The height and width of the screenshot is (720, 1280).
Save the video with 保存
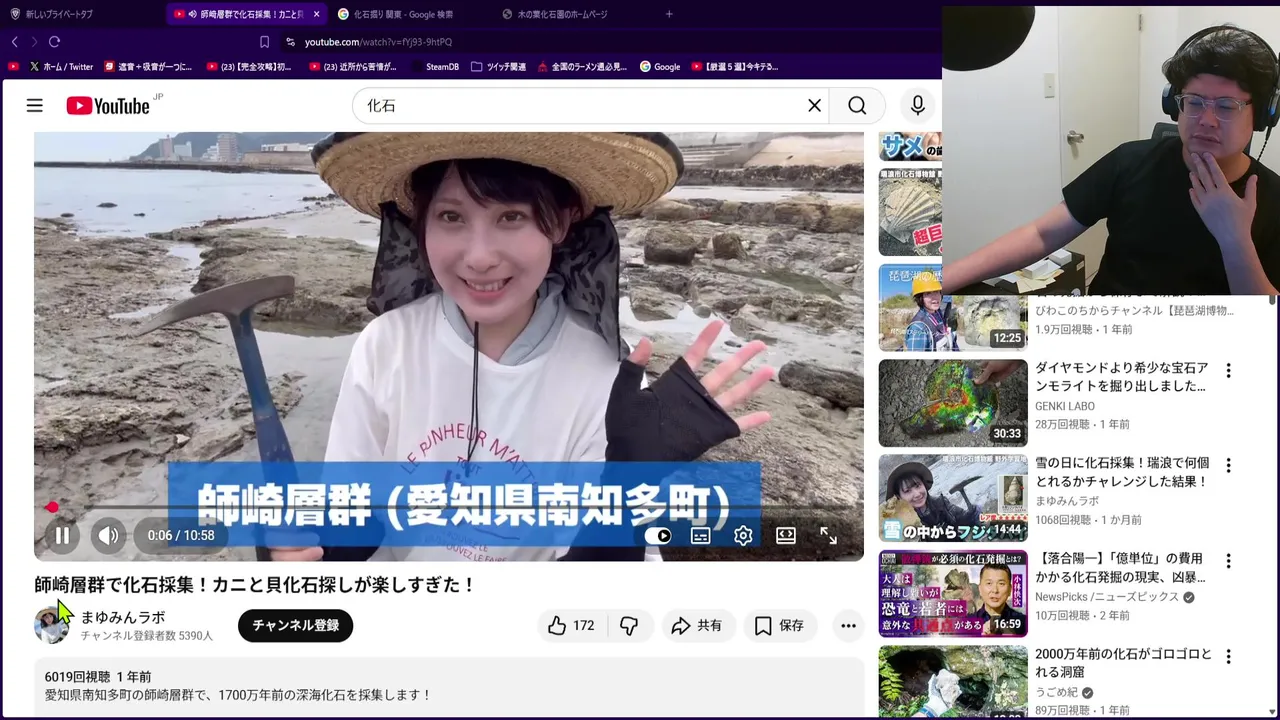(779, 626)
